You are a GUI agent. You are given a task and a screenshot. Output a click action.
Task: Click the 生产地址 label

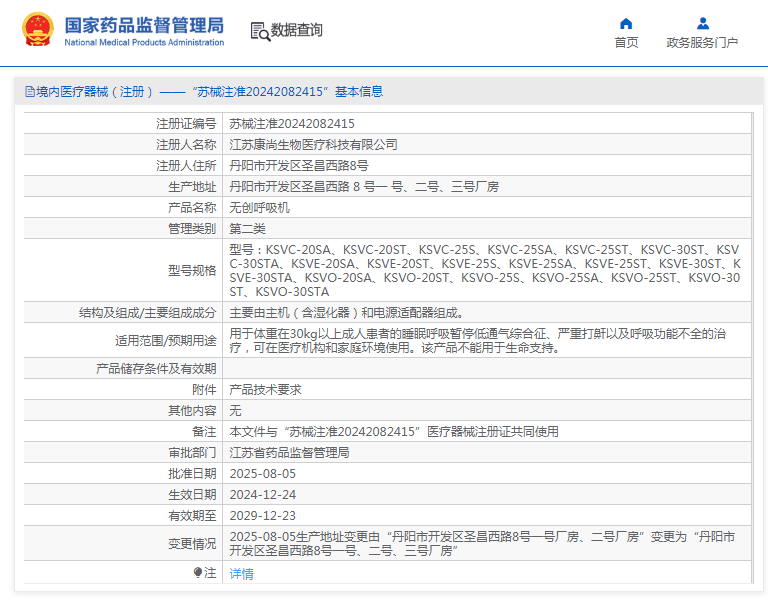tap(192, 187)
